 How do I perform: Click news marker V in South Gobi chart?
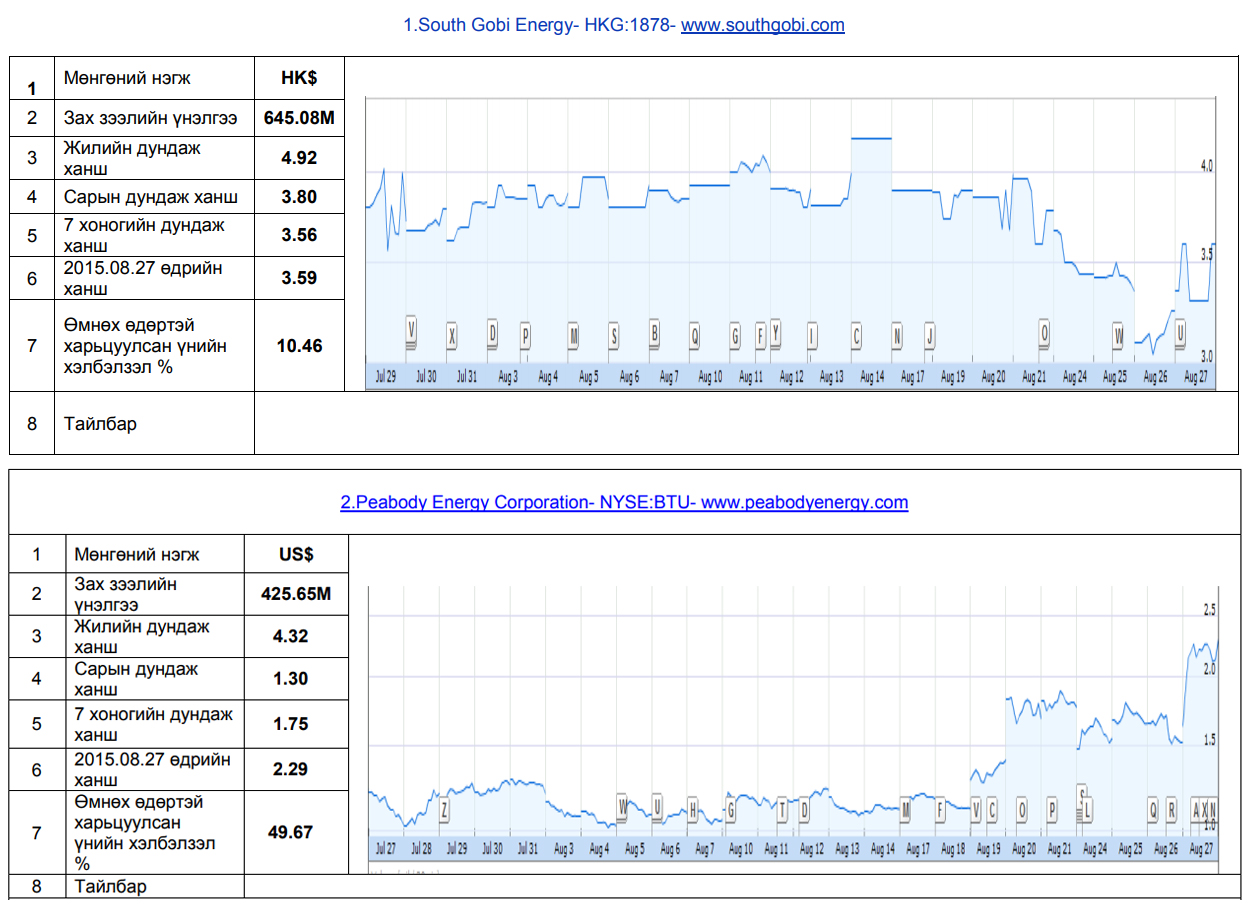tap(411, 330)
